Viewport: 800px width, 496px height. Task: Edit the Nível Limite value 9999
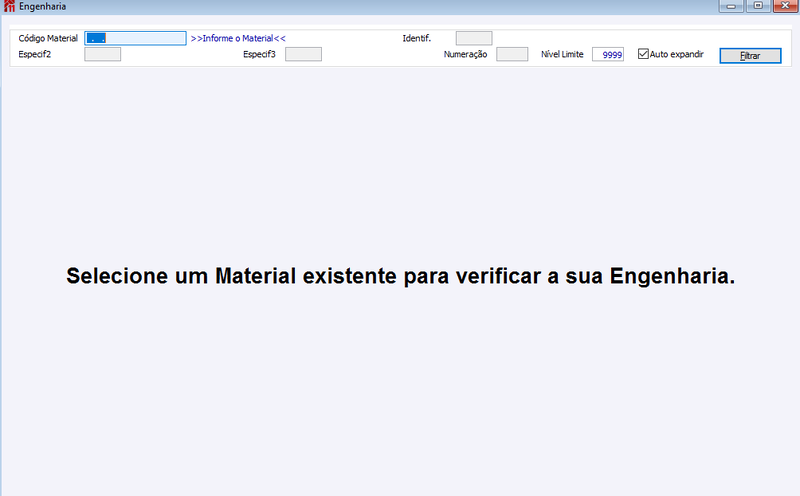pyautogui.click(x=608, y=54)
